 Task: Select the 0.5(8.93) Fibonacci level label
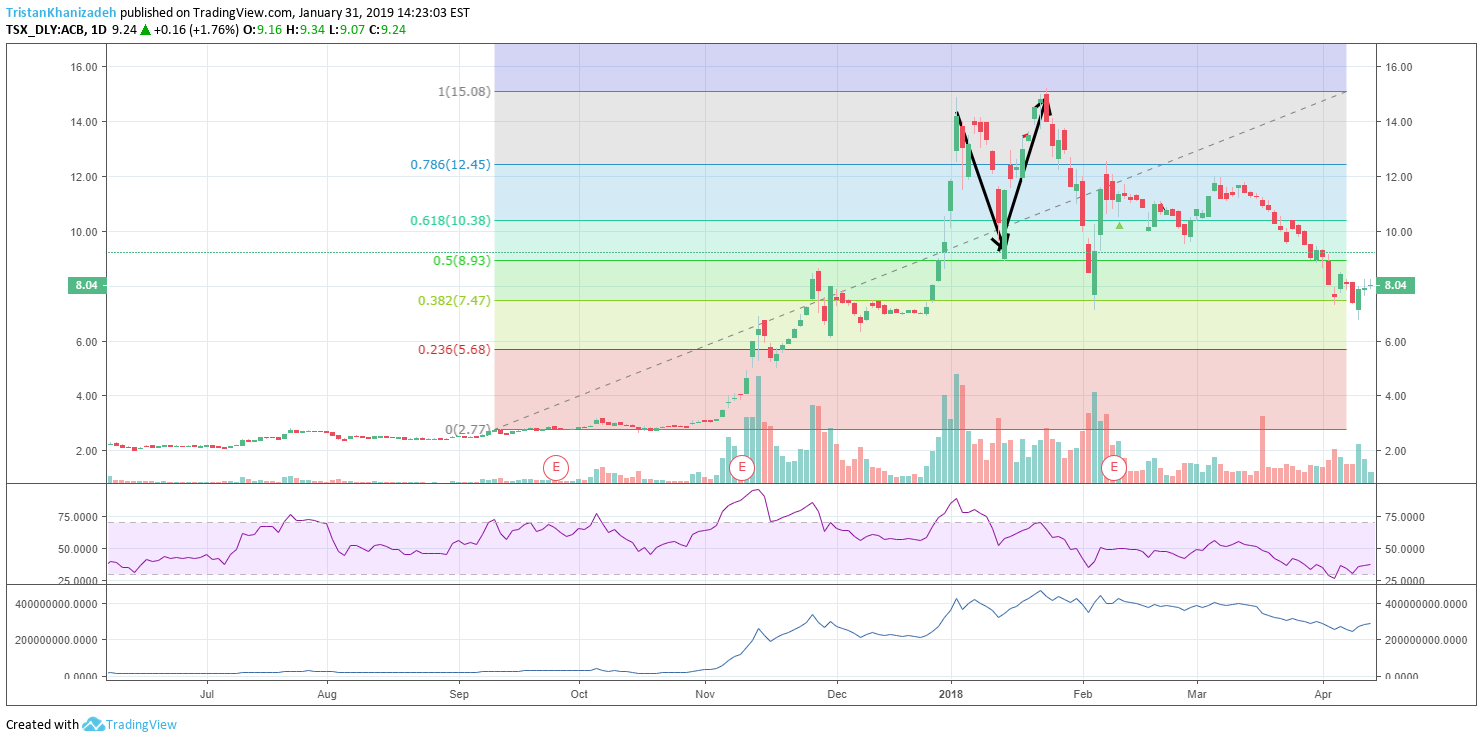462,260
